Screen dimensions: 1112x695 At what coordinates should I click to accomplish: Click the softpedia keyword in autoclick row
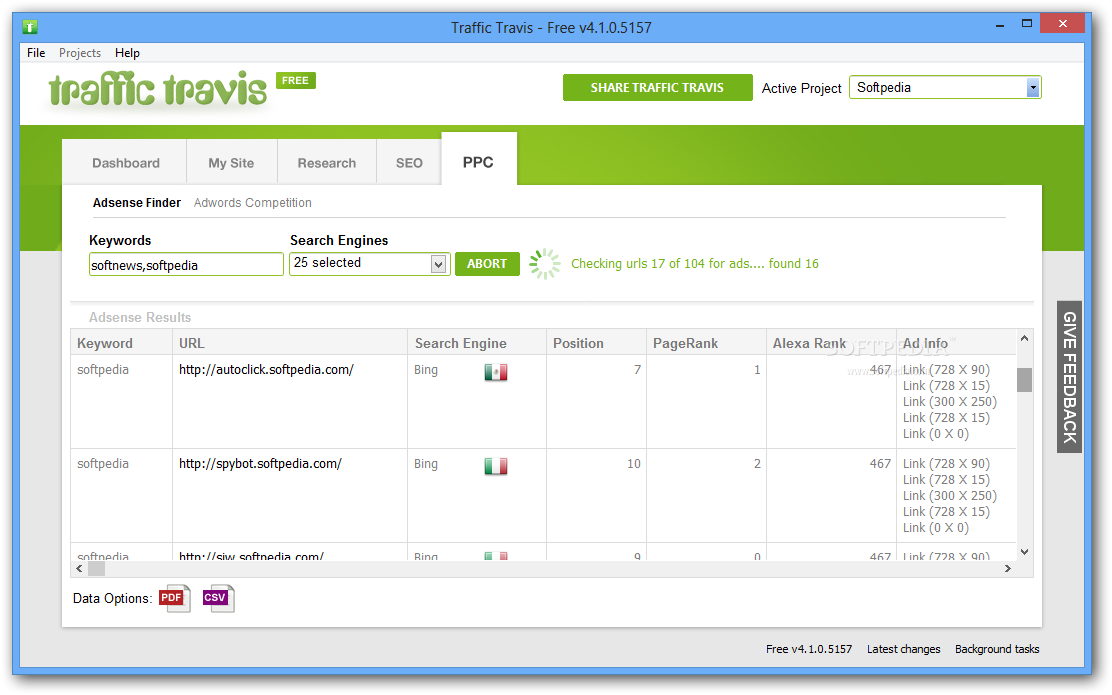(103, 369)
